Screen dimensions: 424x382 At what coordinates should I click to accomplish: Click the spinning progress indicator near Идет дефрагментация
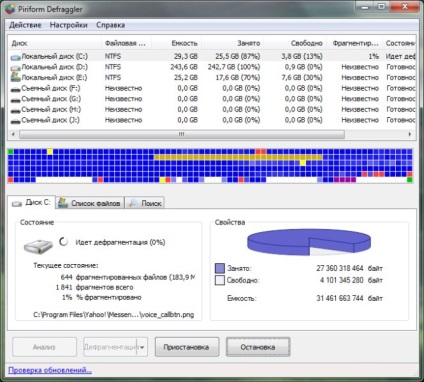(63, 242)
